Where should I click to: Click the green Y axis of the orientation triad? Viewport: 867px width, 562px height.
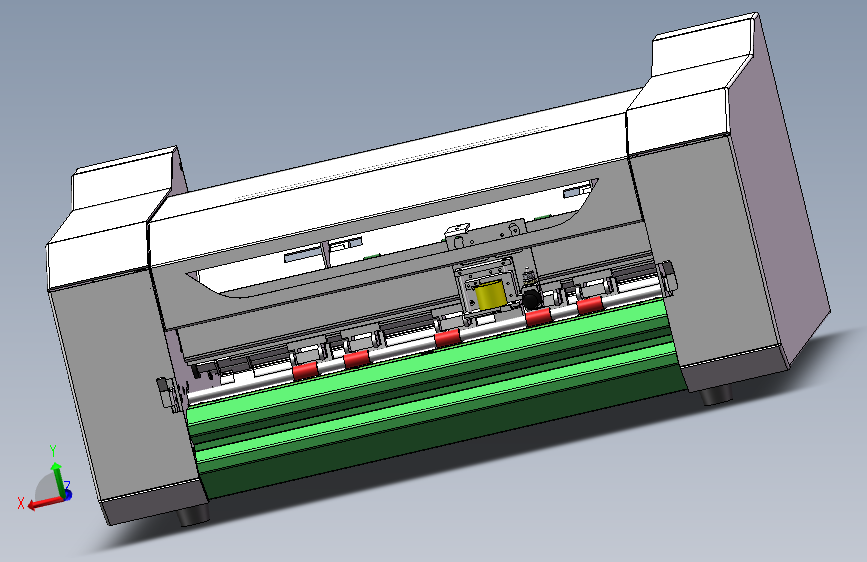tap(57, 479)
